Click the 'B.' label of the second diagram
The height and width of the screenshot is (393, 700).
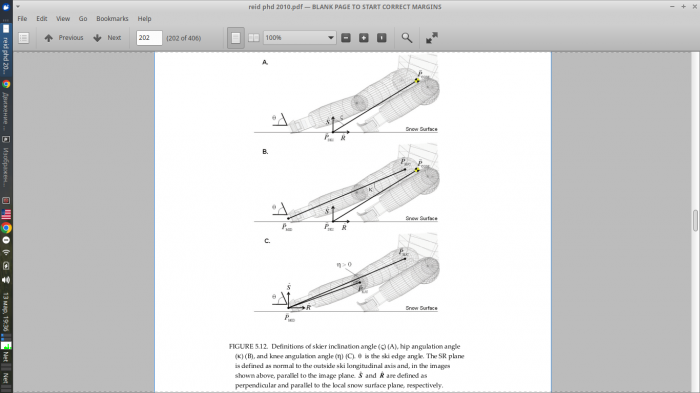coord(265,152)
